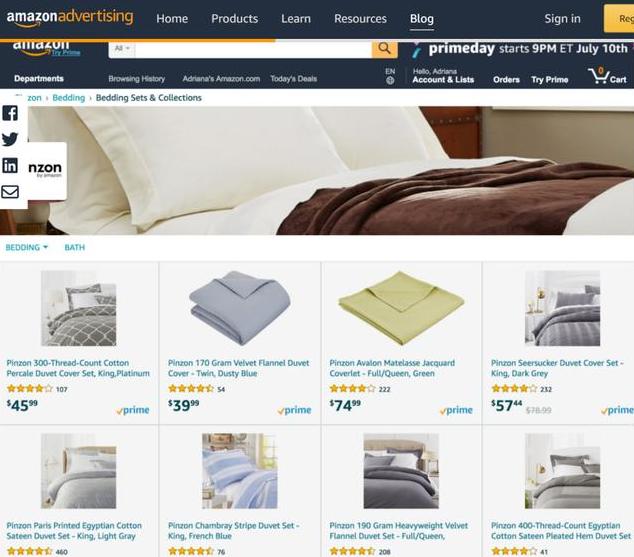The height and width of the screenshot is (557, 634).
Task: Share by email envelope icon
Action: (10, 192)
